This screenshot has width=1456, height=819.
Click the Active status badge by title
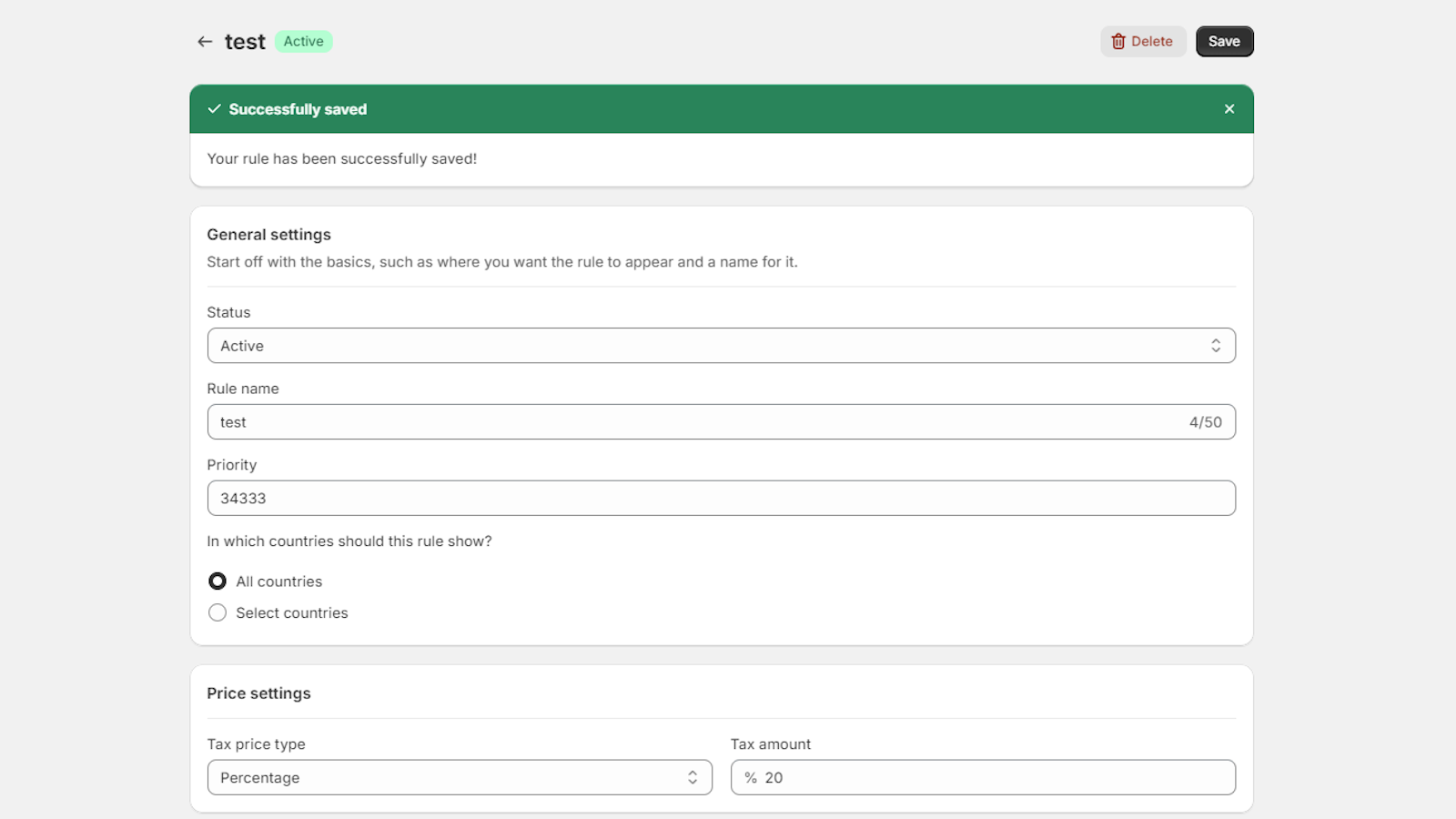304,42
